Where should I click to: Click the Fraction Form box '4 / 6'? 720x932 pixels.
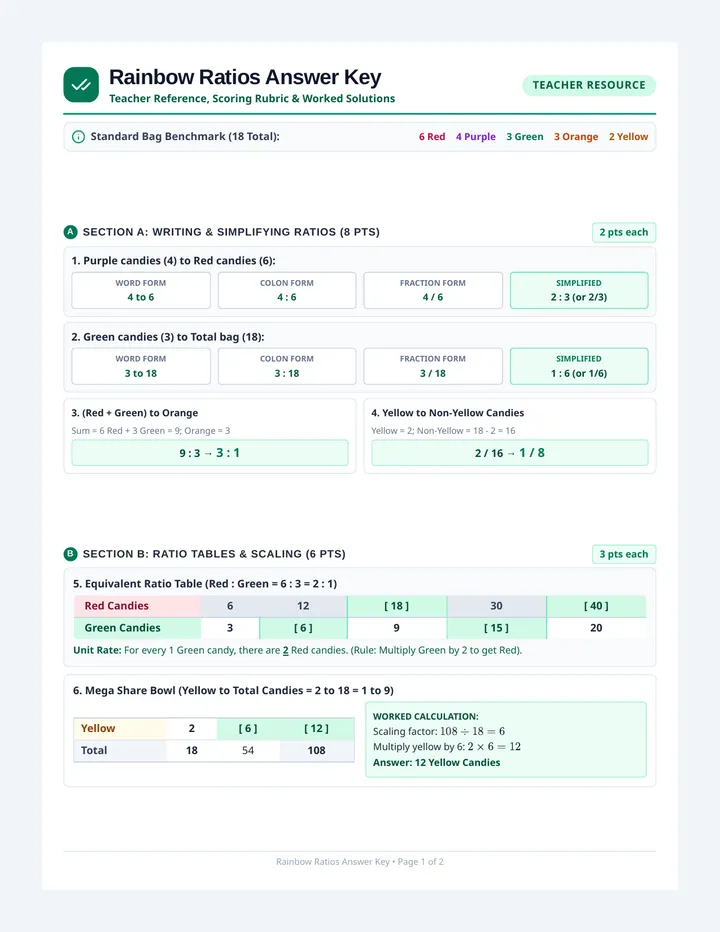(433, 290)
